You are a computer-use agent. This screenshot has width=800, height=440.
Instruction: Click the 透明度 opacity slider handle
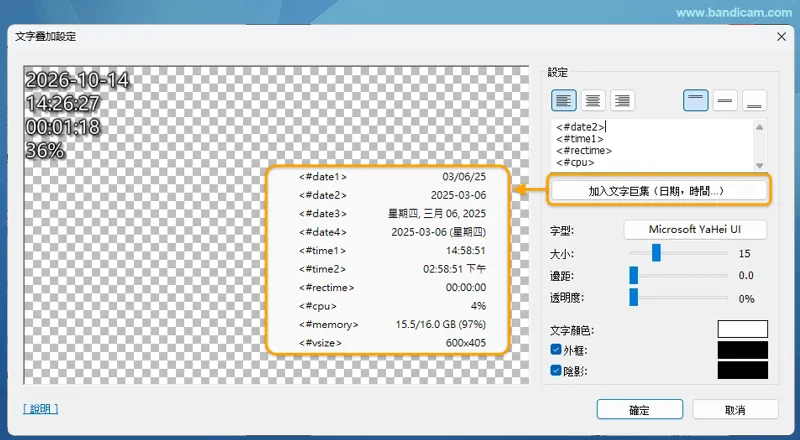pos(634,297)
